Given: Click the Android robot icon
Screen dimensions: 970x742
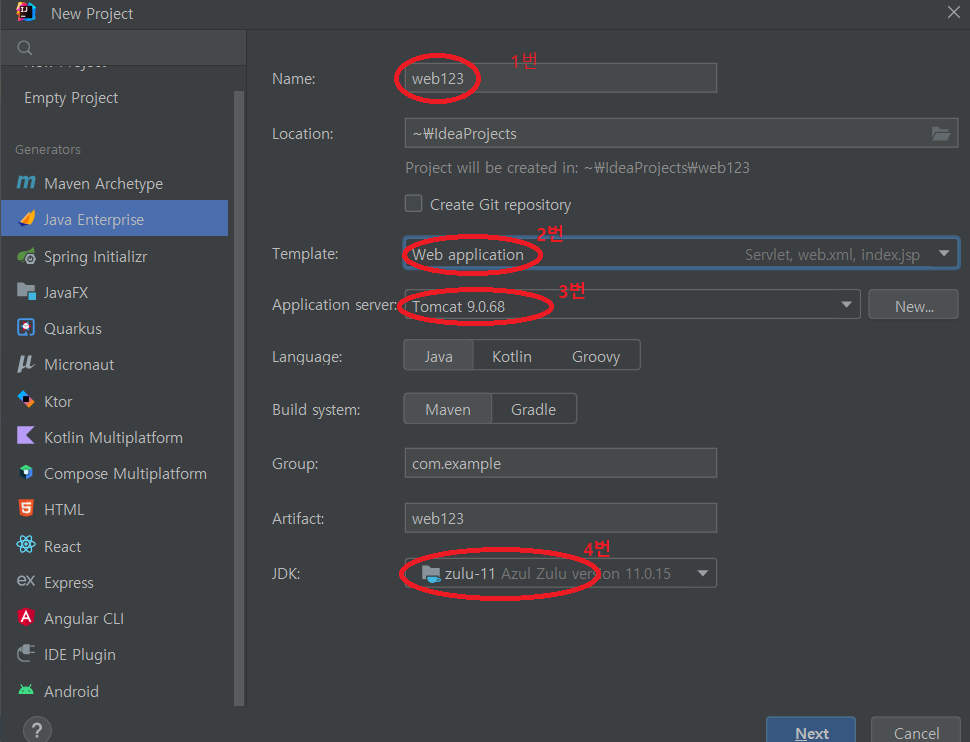Looking at the screenshot, I should click(26, 689).
